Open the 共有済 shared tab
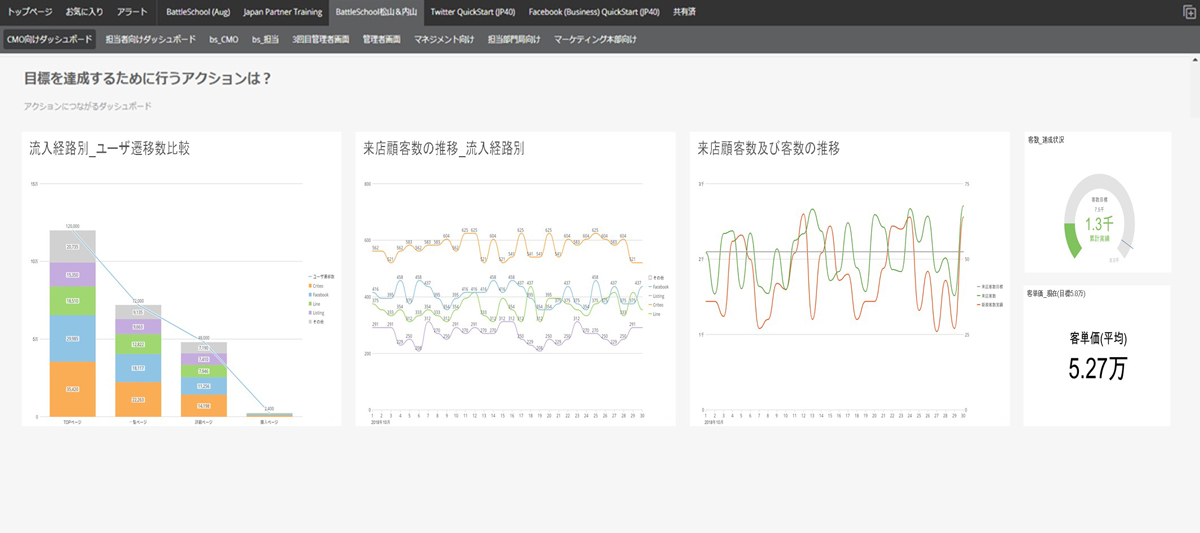 pos(686,12)
